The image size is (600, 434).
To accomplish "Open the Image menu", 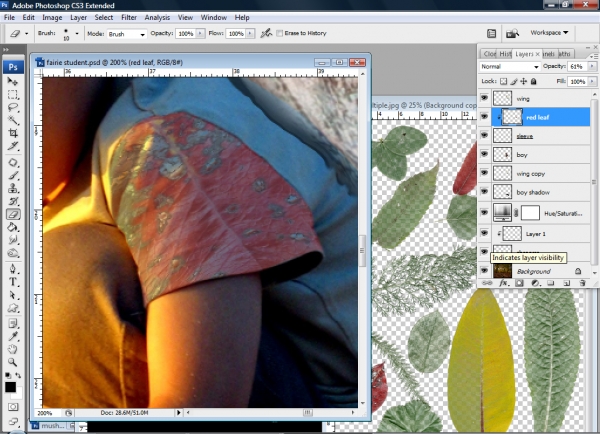I will 52,18.
